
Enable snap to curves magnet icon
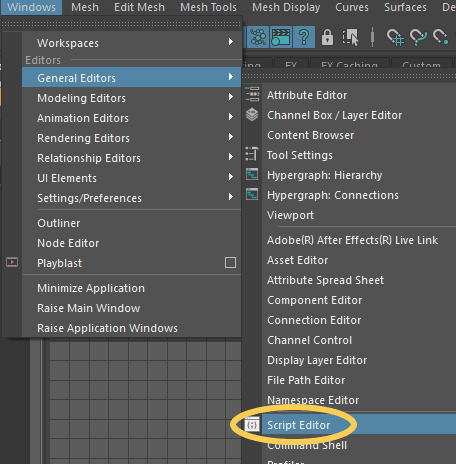point(418,37)
